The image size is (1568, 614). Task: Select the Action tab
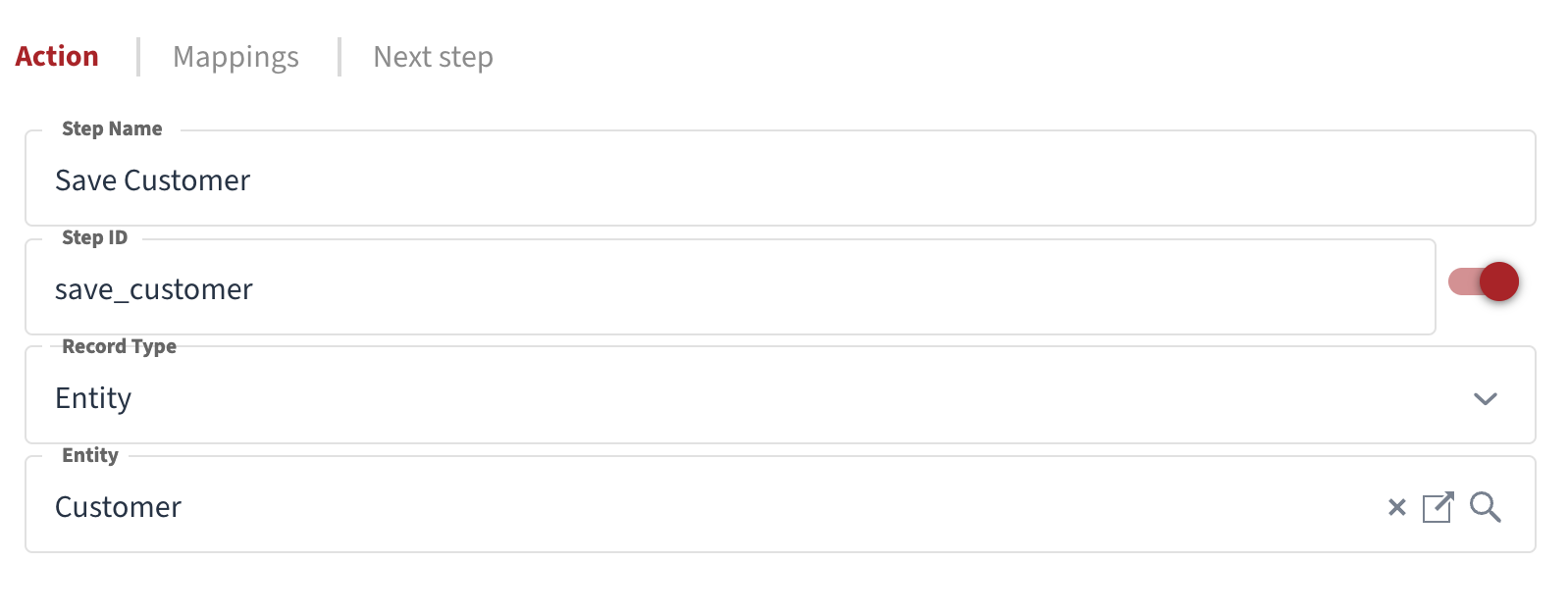(x=57, y=57)
